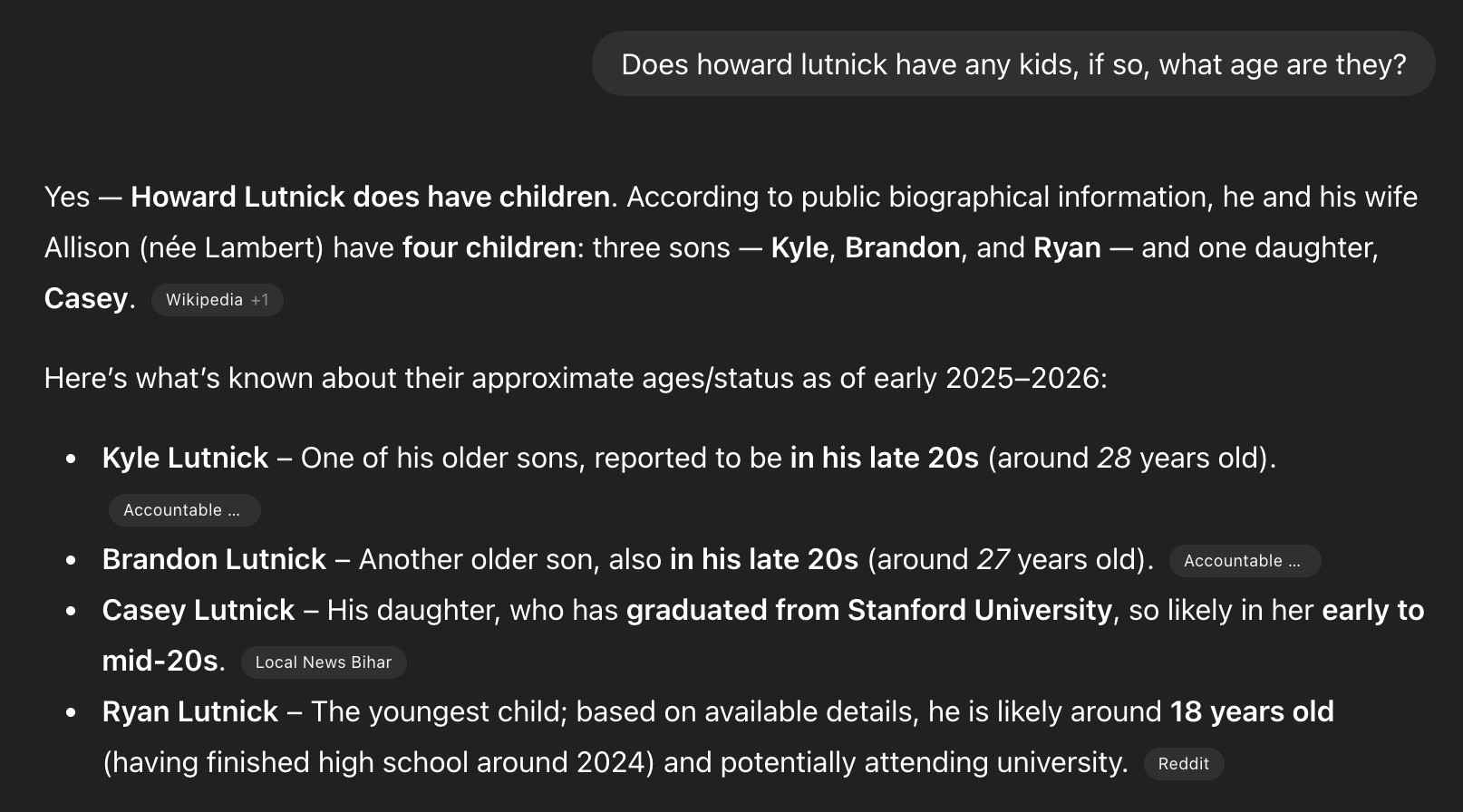Click the bold 'Casey.' before the Wikipedia chip
Image resolution: width=1463 pixels, height=812 pixels.
[89, 298]
